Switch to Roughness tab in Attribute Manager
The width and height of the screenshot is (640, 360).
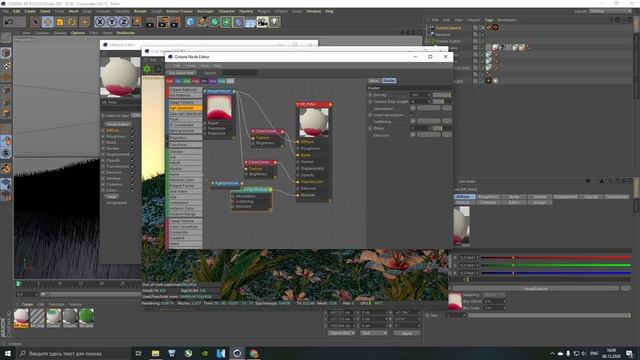(x=488, y=197)
